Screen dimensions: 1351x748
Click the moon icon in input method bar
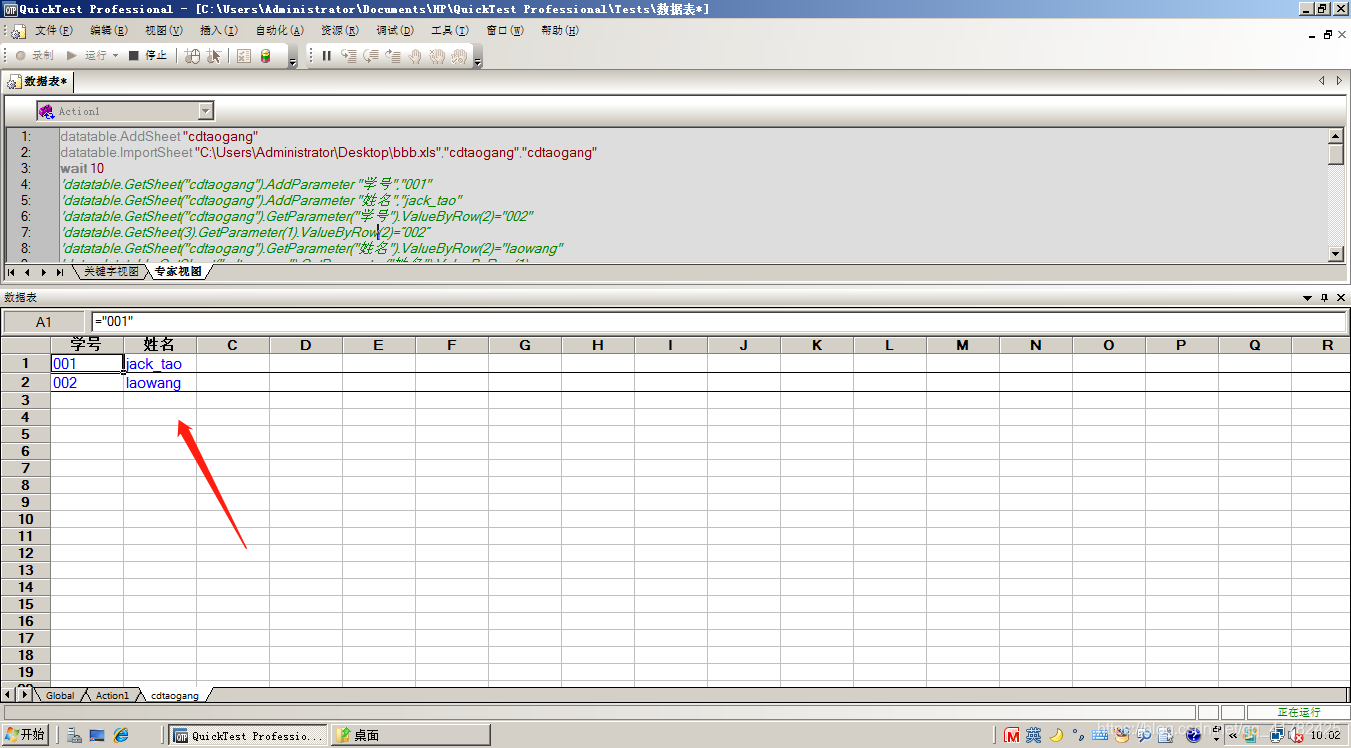click(x=1056, y=735)
